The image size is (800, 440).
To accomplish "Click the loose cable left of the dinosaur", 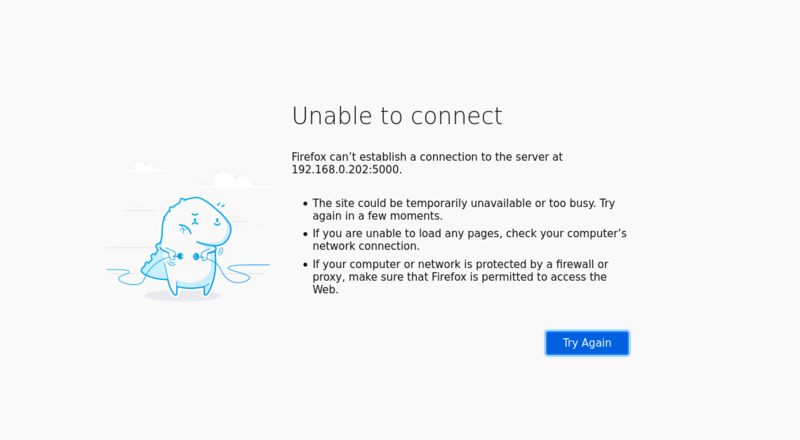I will pyautogui.click(x=120, y=271).
